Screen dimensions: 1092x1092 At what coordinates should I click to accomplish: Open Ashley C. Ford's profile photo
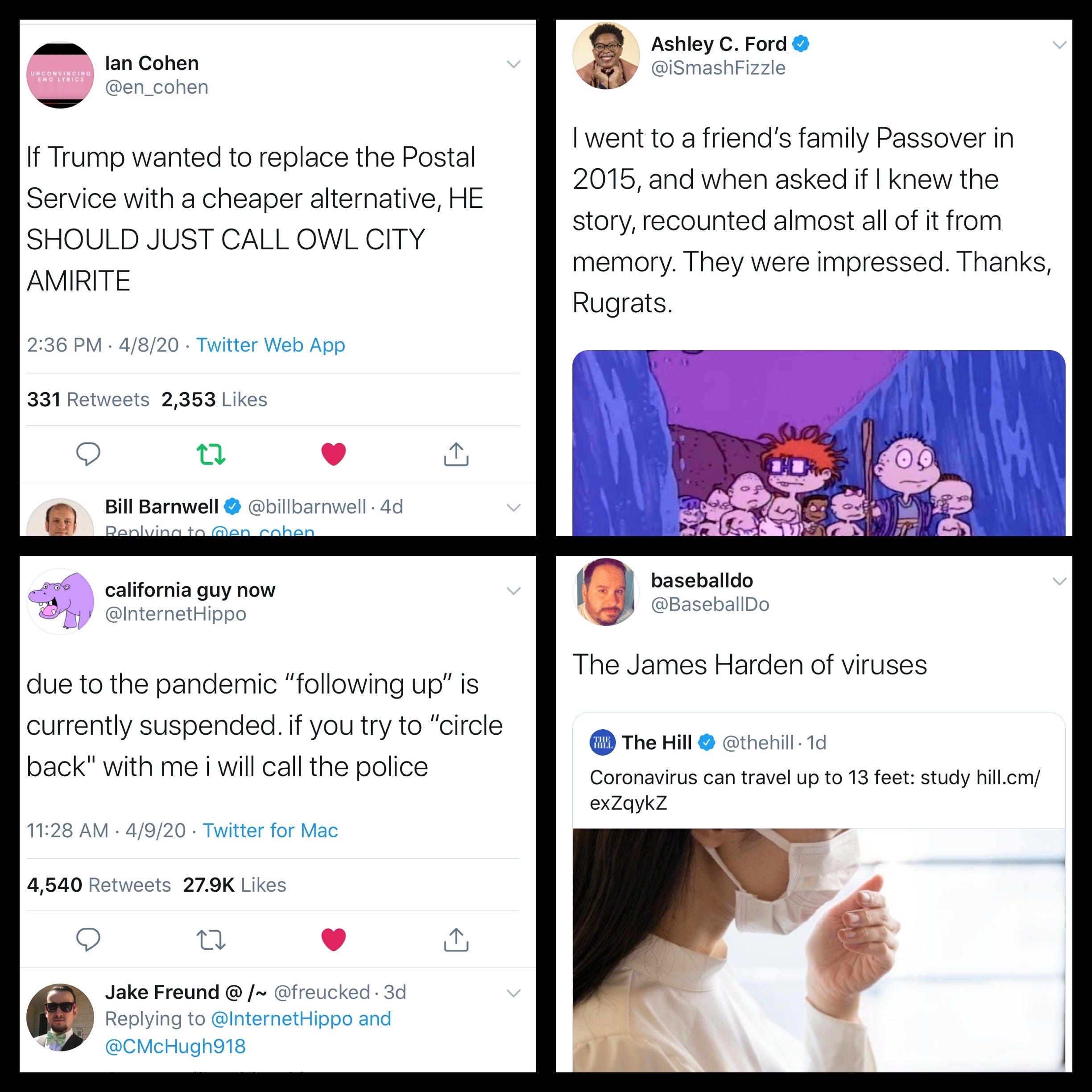click(x=606, y=55)
